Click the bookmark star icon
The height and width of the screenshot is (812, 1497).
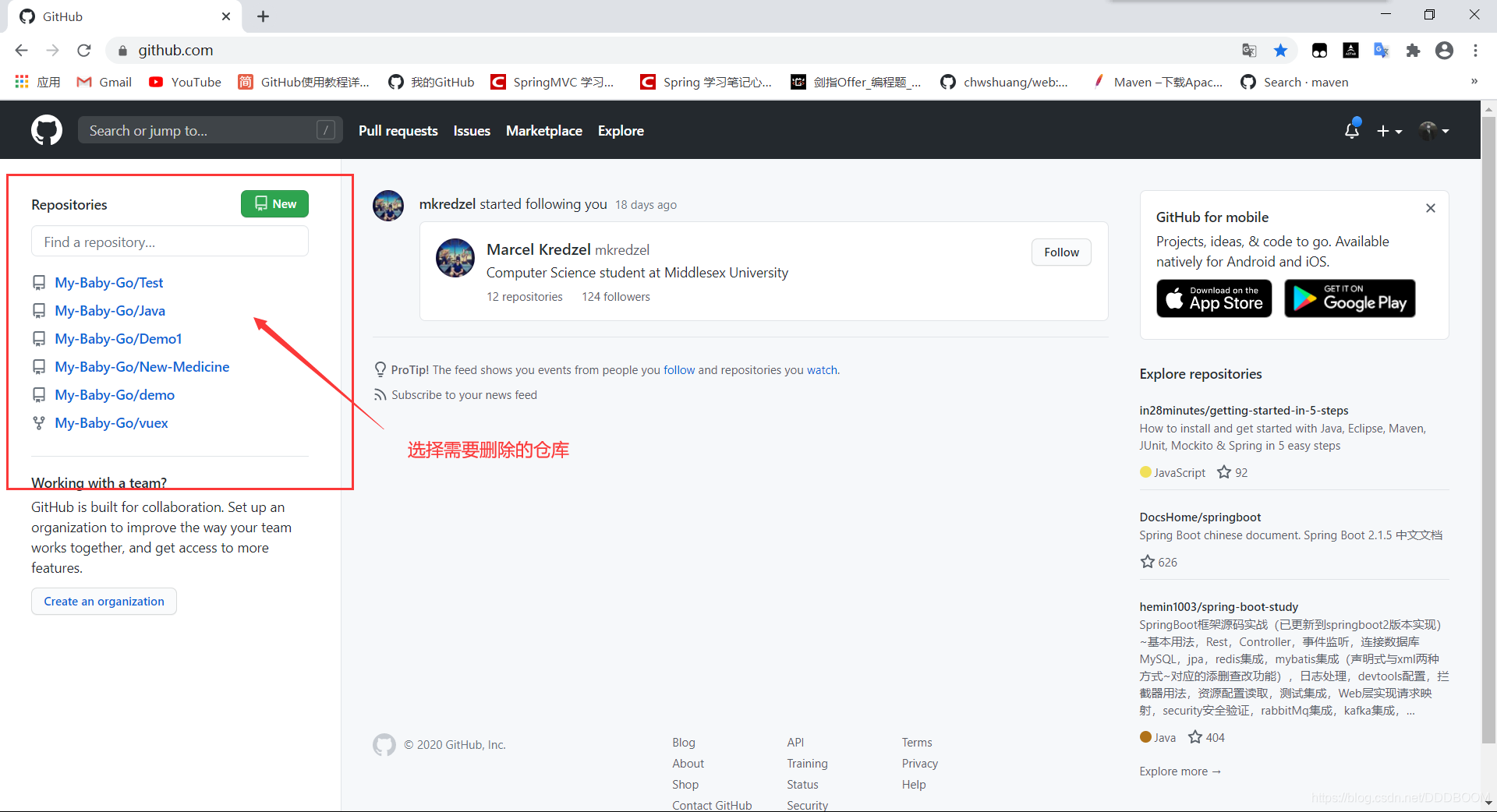pyautogui.click(x=1280, y=50)
